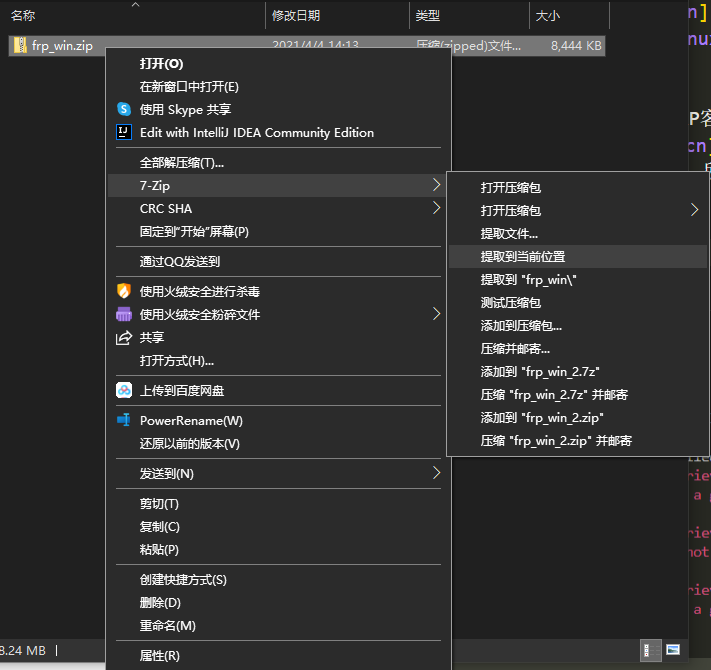The width and height of the screenshot is (711, 670).
Task: Sort by 大小 column header
Action: (548, 16)
